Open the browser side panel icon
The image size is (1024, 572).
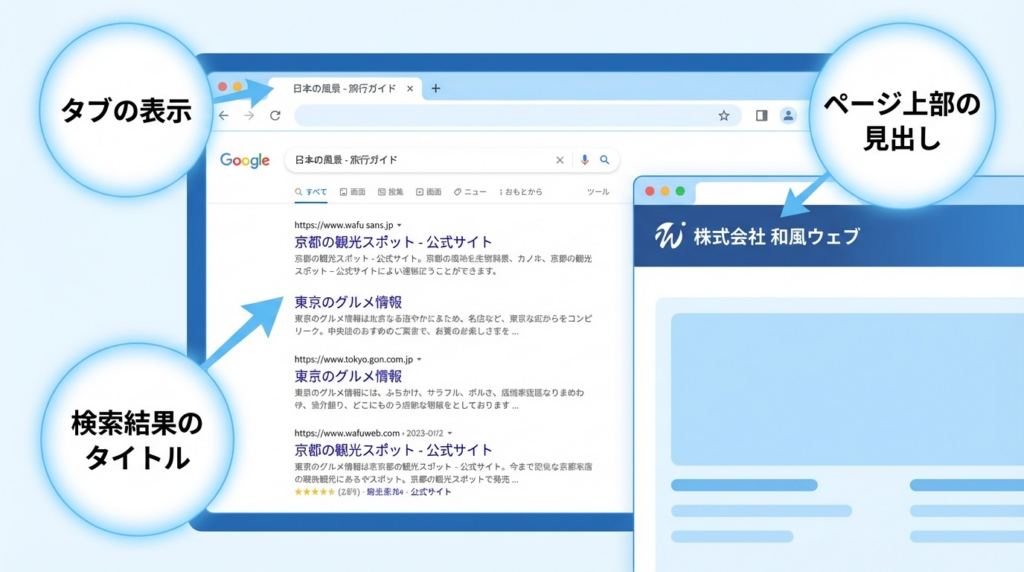click(x=761, y=116)
